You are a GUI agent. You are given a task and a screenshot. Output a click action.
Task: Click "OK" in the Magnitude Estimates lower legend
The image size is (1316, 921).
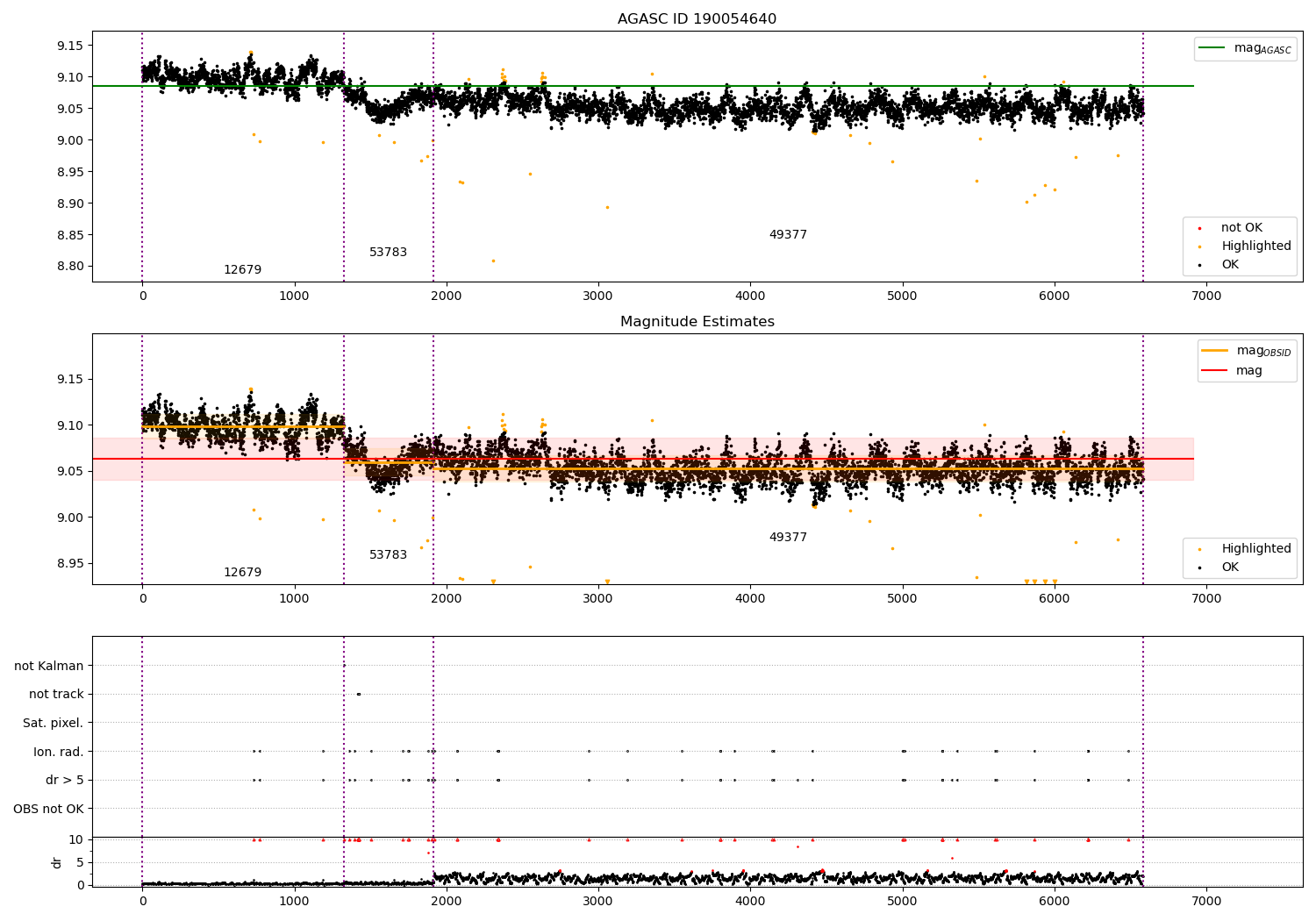(x=1230, y=568)
